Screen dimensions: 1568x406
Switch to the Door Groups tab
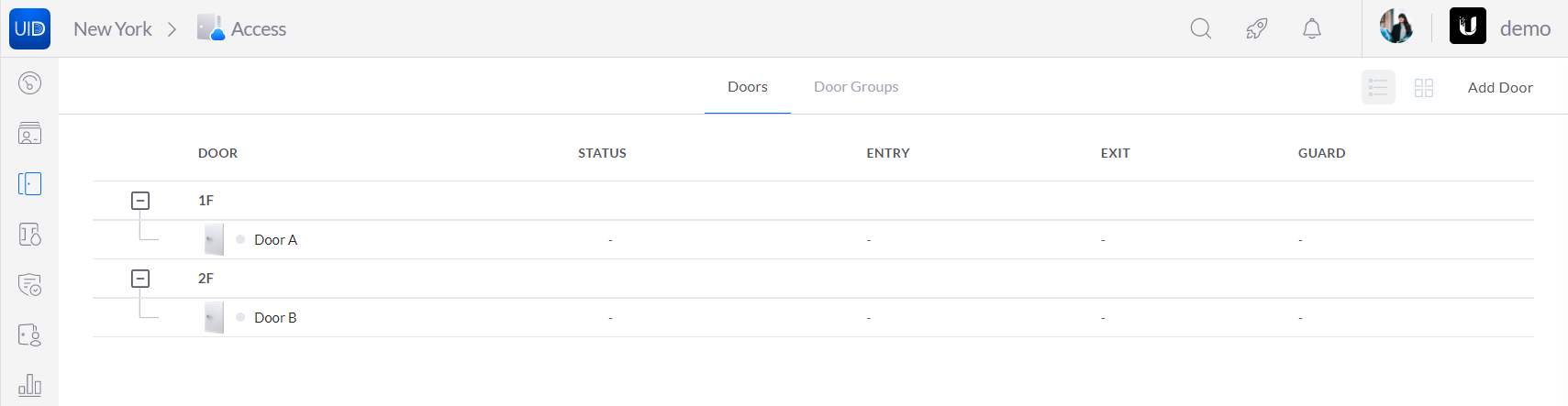856,86
